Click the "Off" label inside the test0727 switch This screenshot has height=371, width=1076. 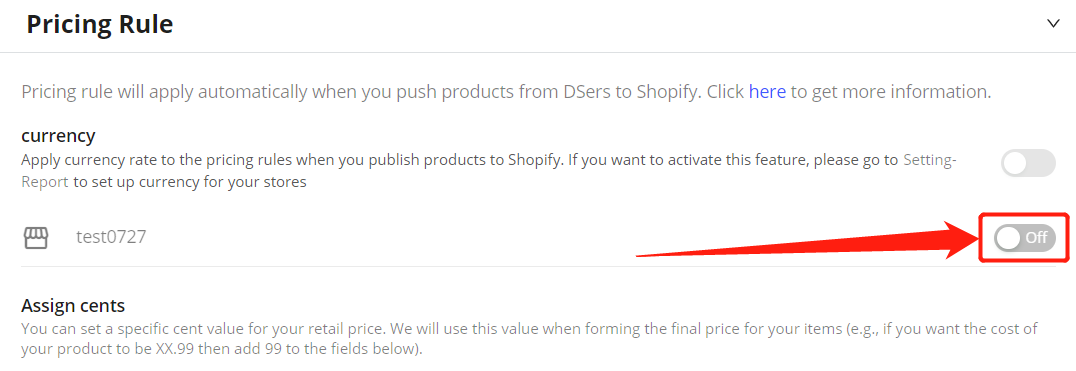coord(1036,238)
